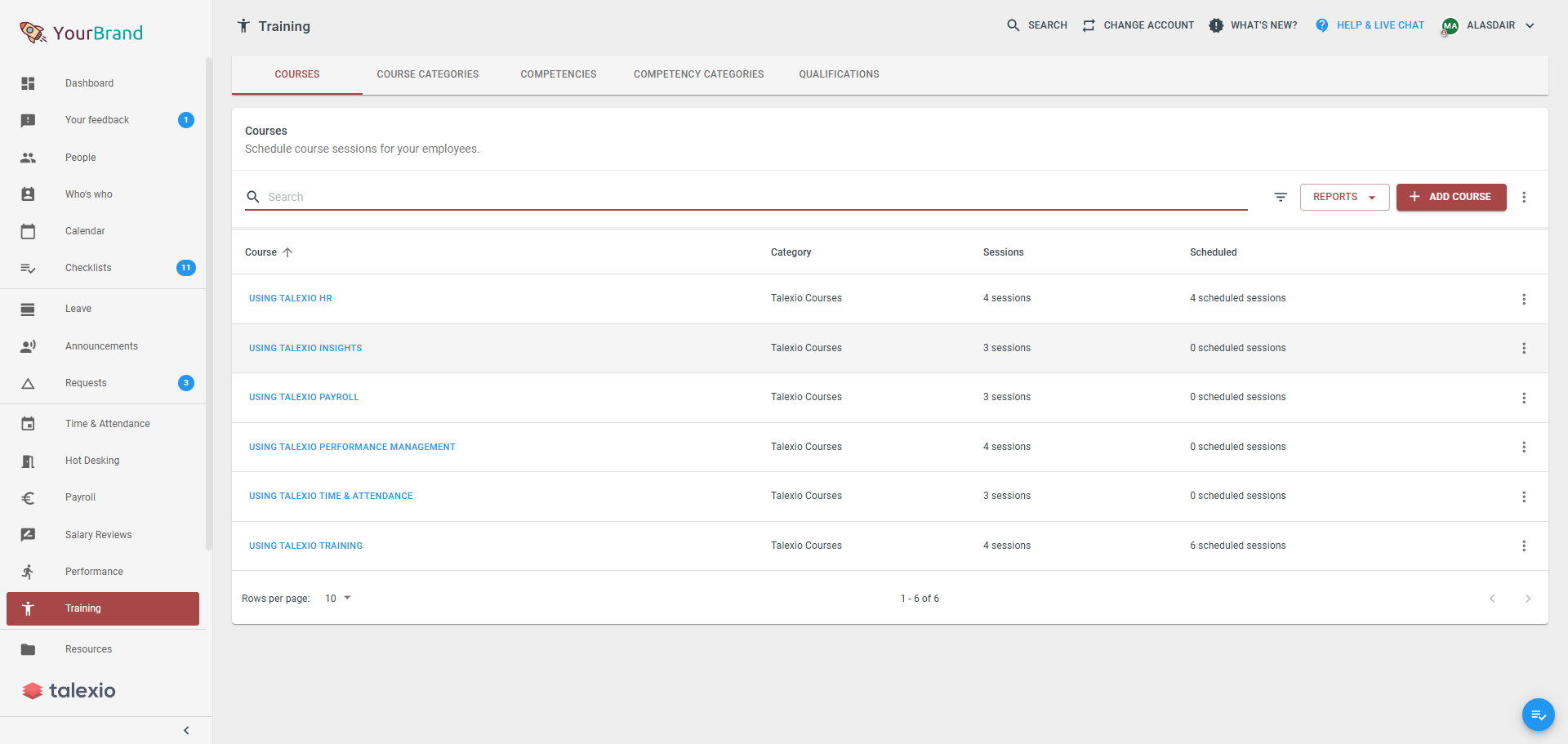Open the chat bubble widget
The height and width of the screenshot is (744, 1568).
[x=1538, y=715]
